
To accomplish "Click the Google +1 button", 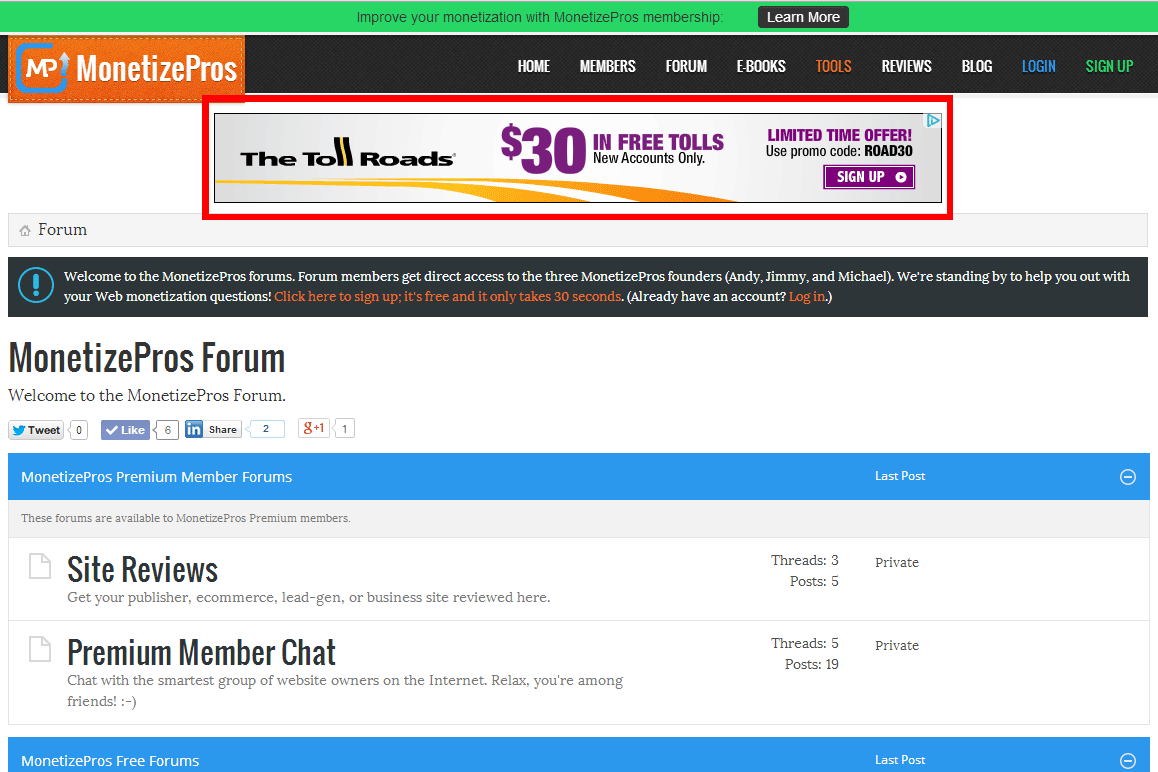I will coord(314,428).
